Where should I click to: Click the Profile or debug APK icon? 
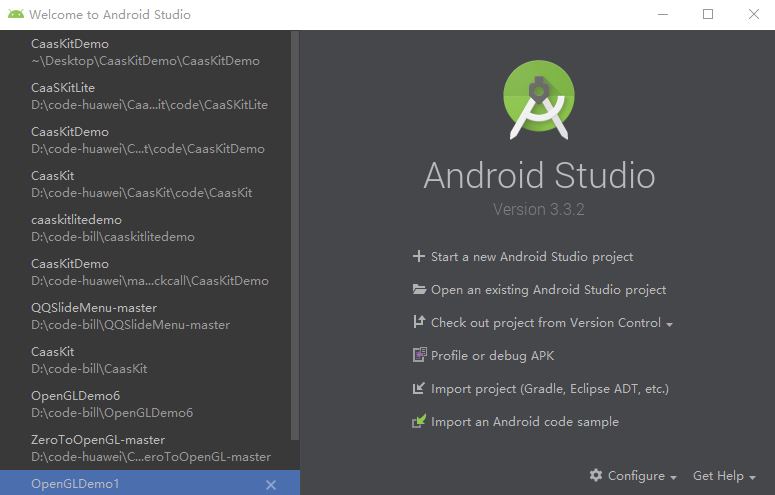[x=419, y=355]
